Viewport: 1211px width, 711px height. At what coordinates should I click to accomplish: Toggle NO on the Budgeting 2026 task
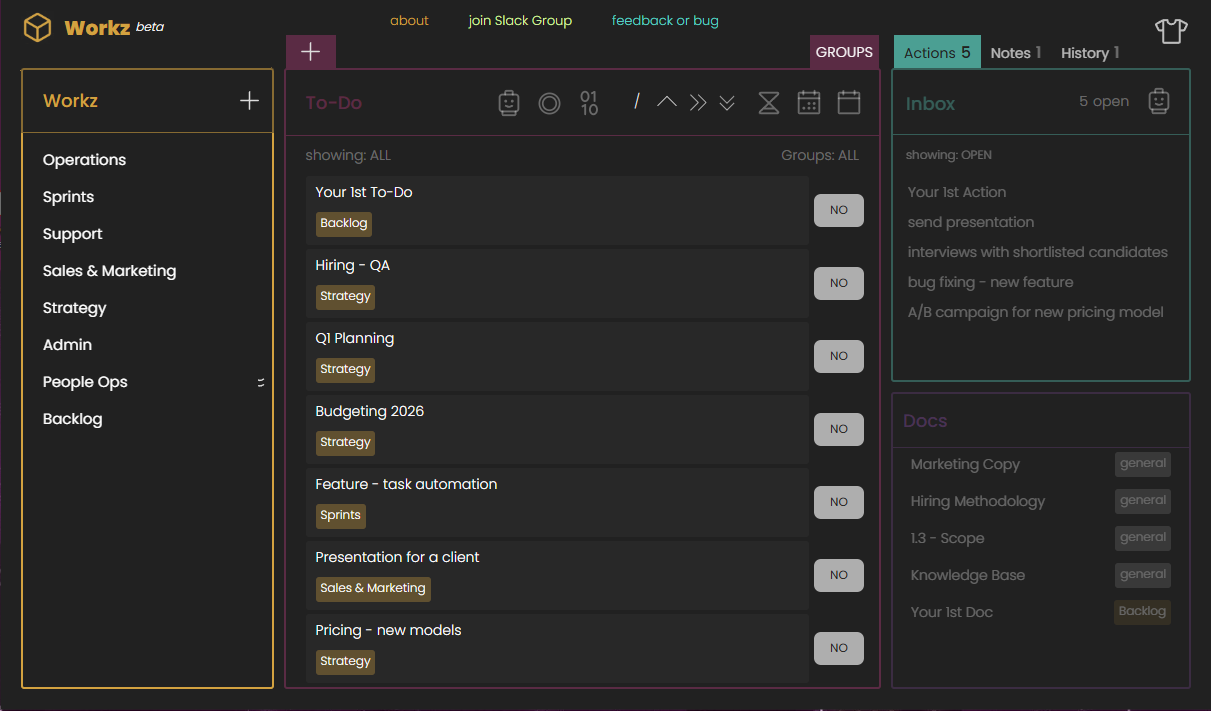click(x=838, y=429)
